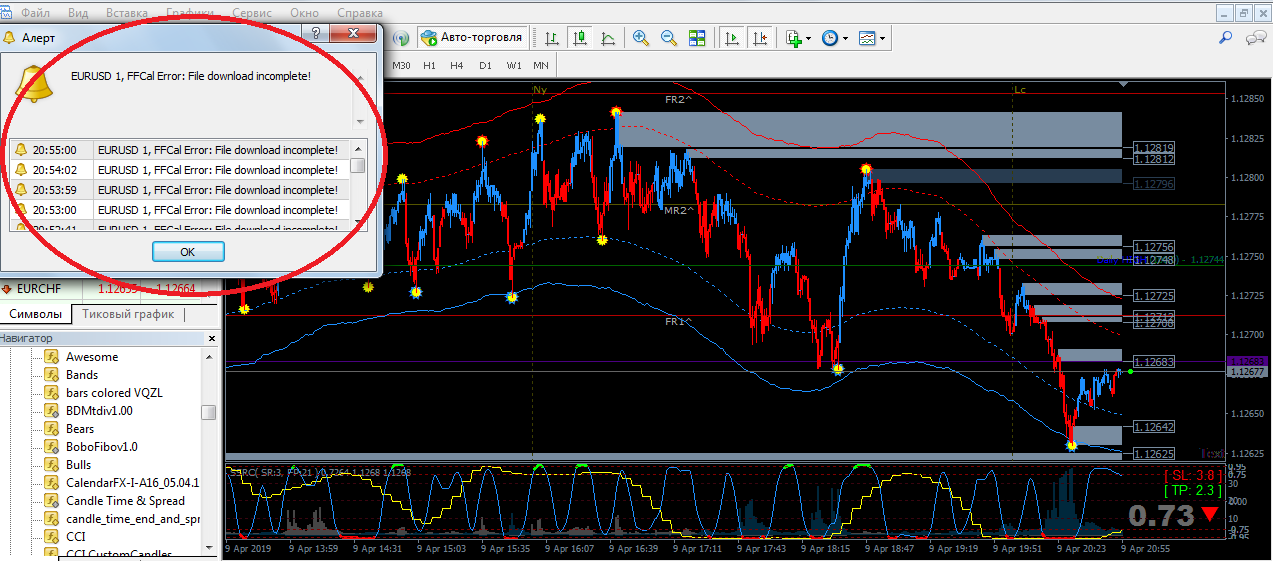The width and height of the screenshot is (1273, 561).
Task: Click the Bears indicator icon
Action: [51, 429]
